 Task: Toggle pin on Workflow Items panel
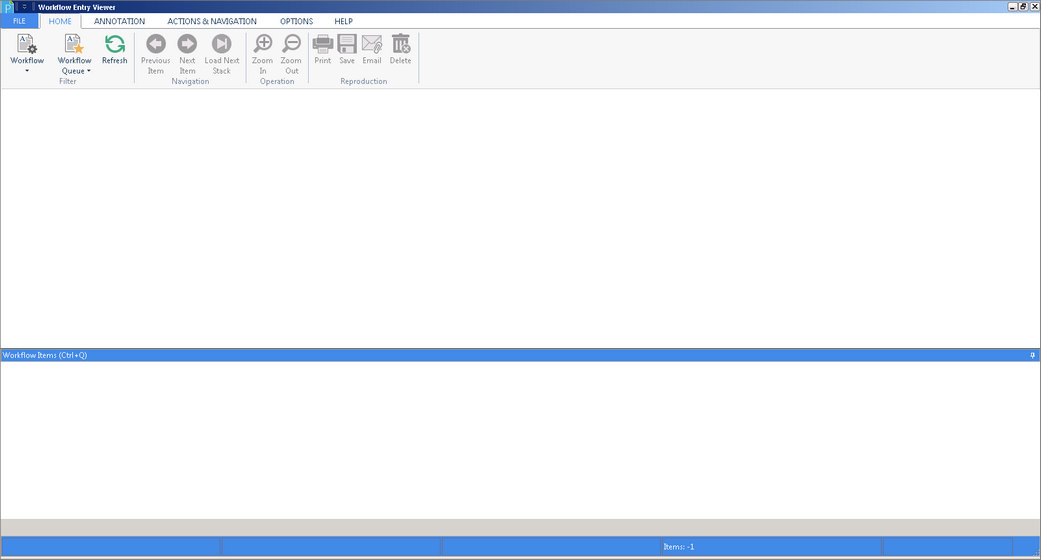(1032, 355)
